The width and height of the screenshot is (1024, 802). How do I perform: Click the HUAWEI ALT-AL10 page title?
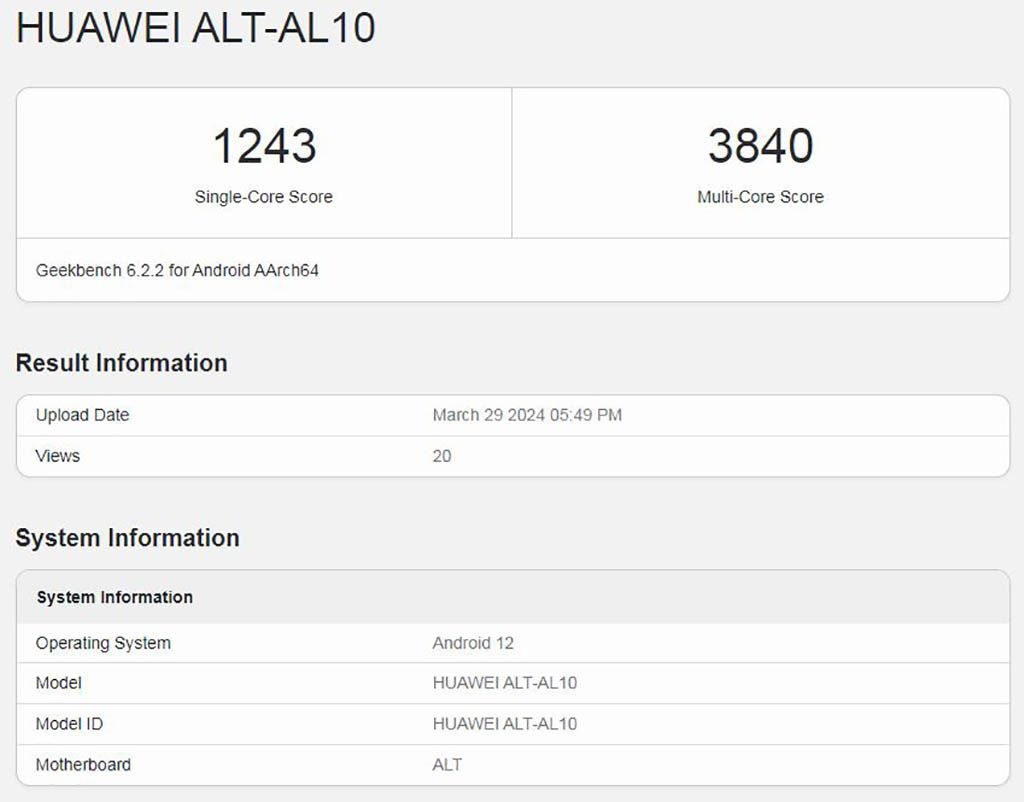click(196, 28)
